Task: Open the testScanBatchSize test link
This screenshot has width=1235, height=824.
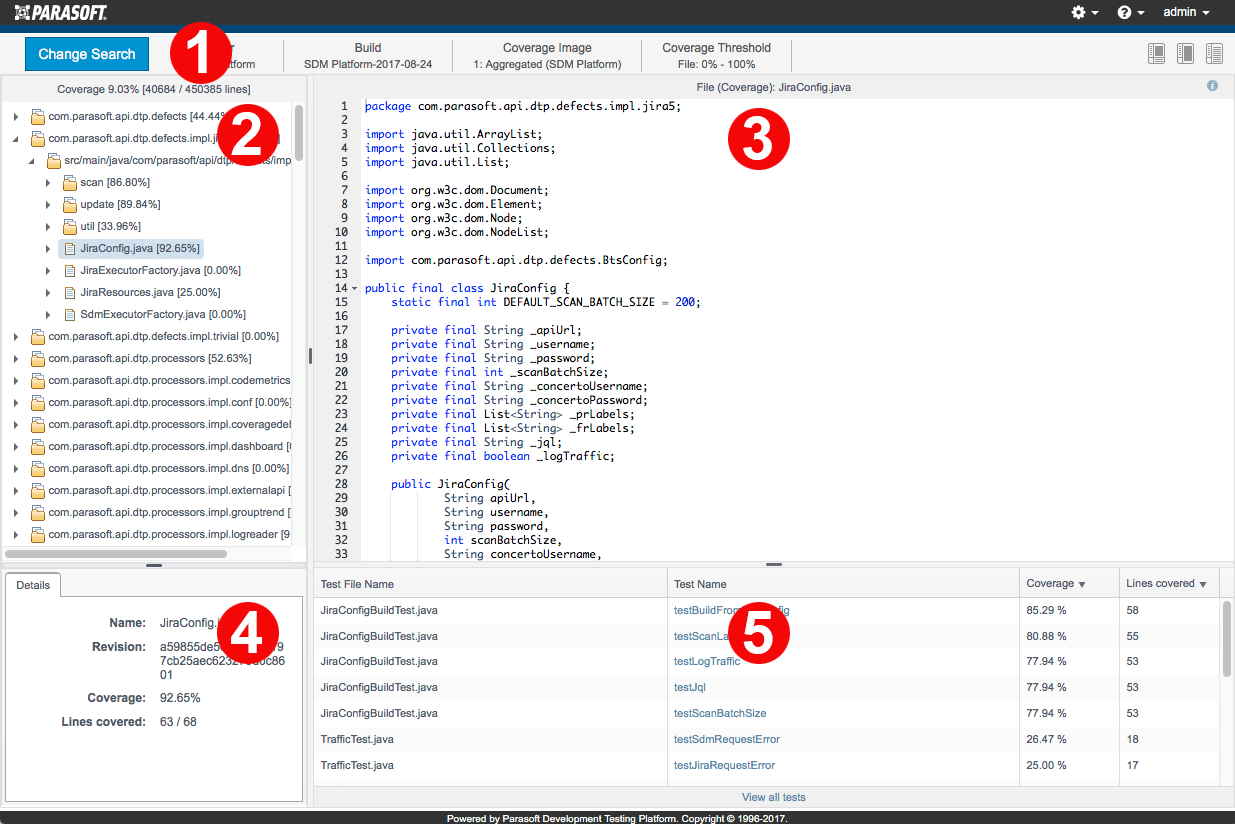Action: [720, 713]
